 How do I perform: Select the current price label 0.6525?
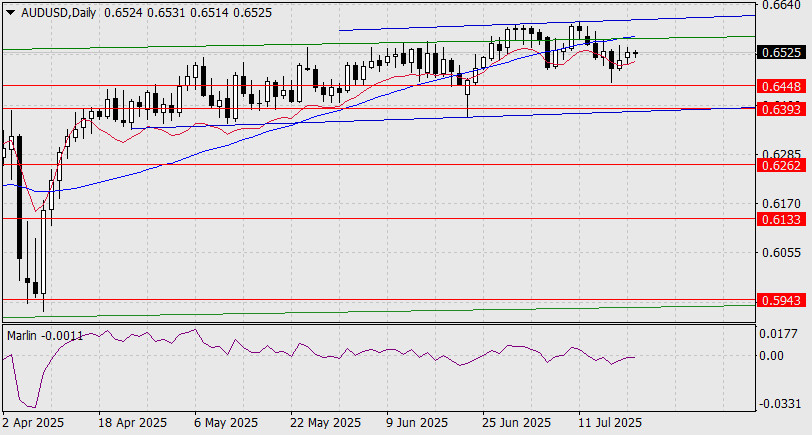coord(781,52)
